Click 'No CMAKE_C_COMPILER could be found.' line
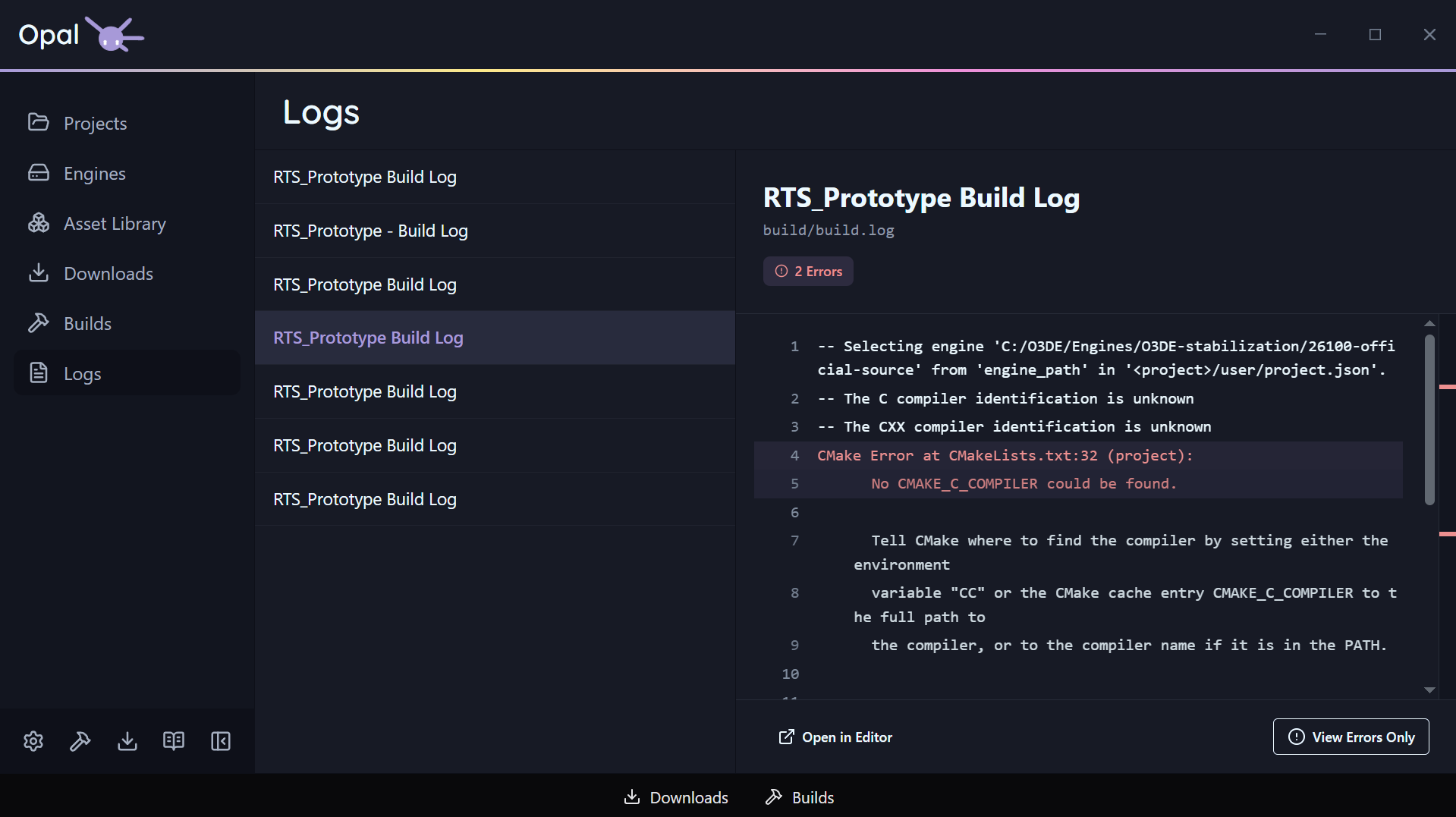Viewport: 1456px width, 817px height. pos(1024,484)
